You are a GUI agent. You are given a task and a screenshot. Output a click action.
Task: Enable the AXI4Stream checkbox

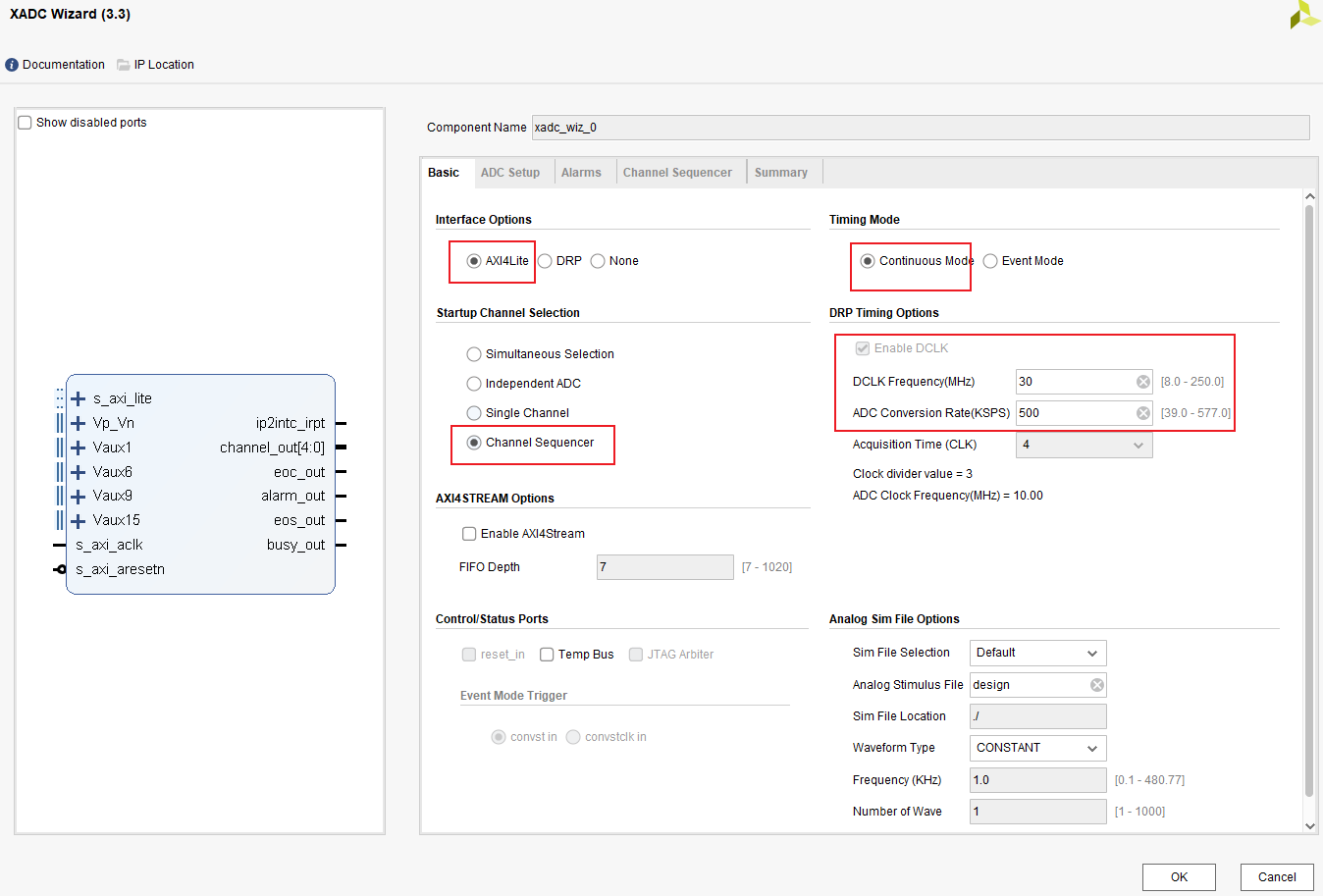[469, 534]
